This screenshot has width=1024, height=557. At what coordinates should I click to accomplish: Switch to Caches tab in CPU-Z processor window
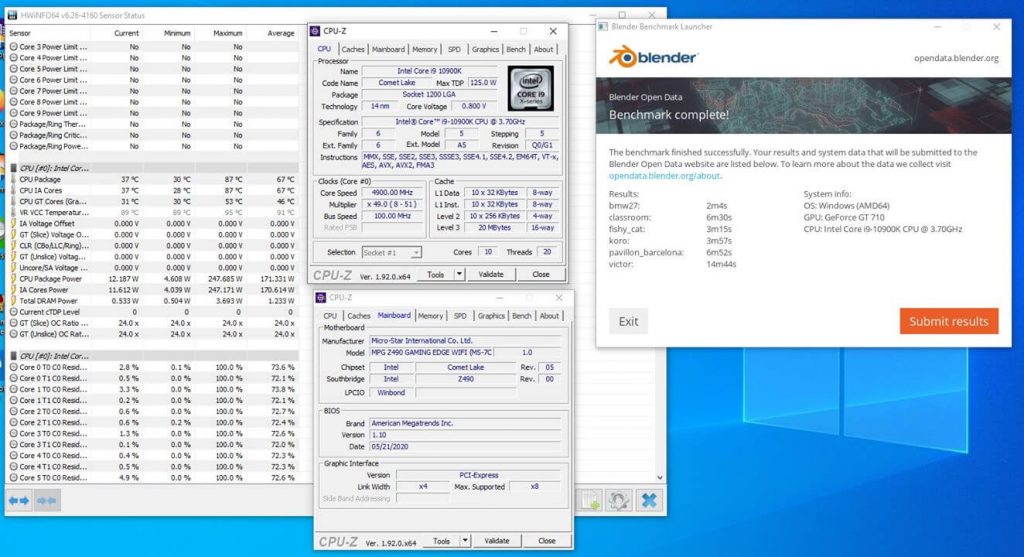click(x=353, y=49)
